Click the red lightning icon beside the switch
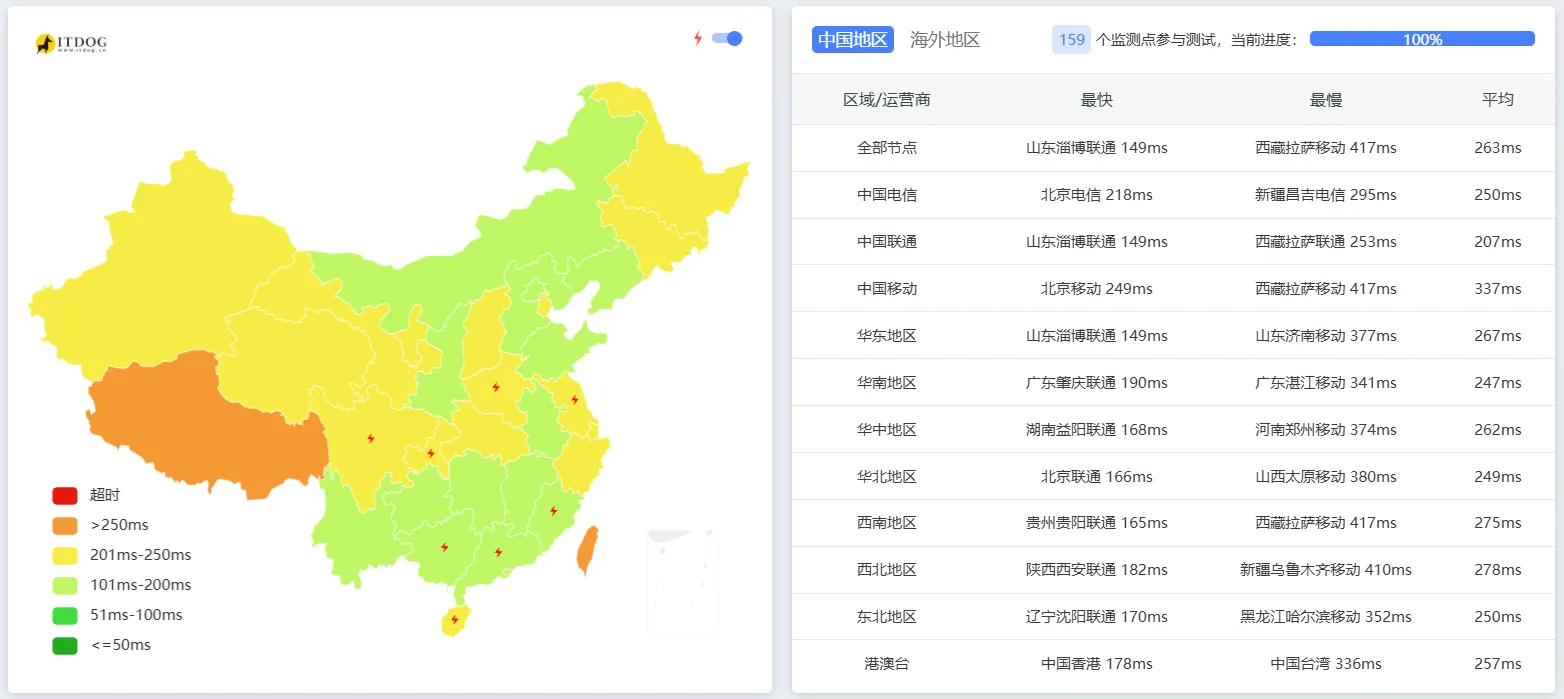The height and width of the screenshot is (699, 1564). pyautogui.click(x=697, y=38)
